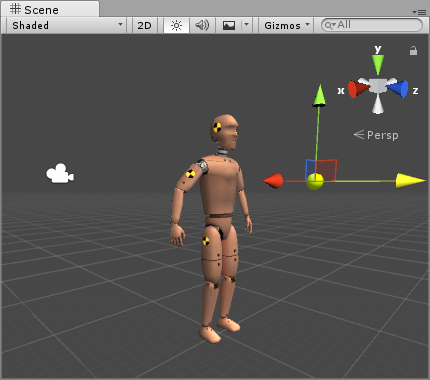The image size is (430, 380).
Task: Select the camera gizmo icon in scene
Action: click(x=60, y=173)
